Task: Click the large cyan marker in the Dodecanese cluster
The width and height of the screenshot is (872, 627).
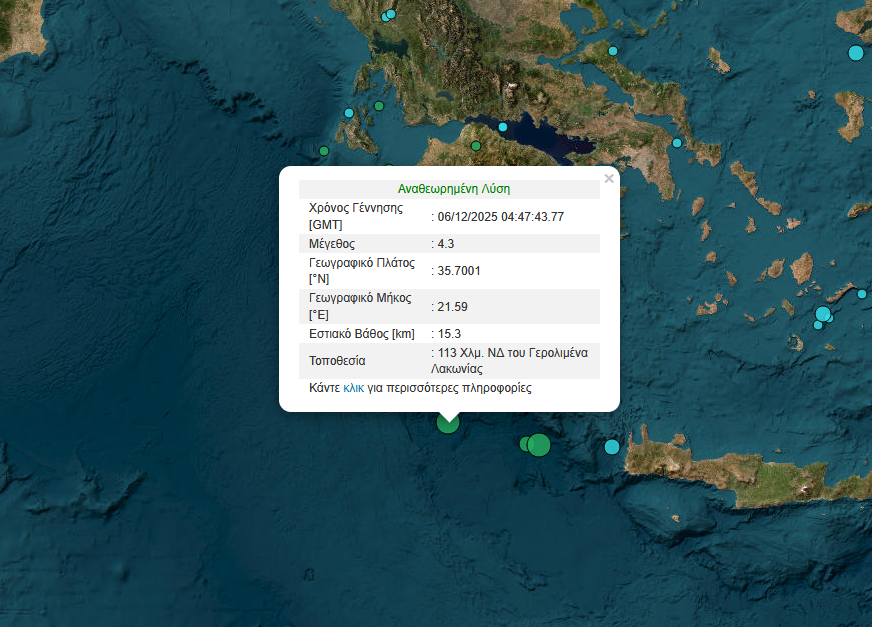Action: pos(822,314)
